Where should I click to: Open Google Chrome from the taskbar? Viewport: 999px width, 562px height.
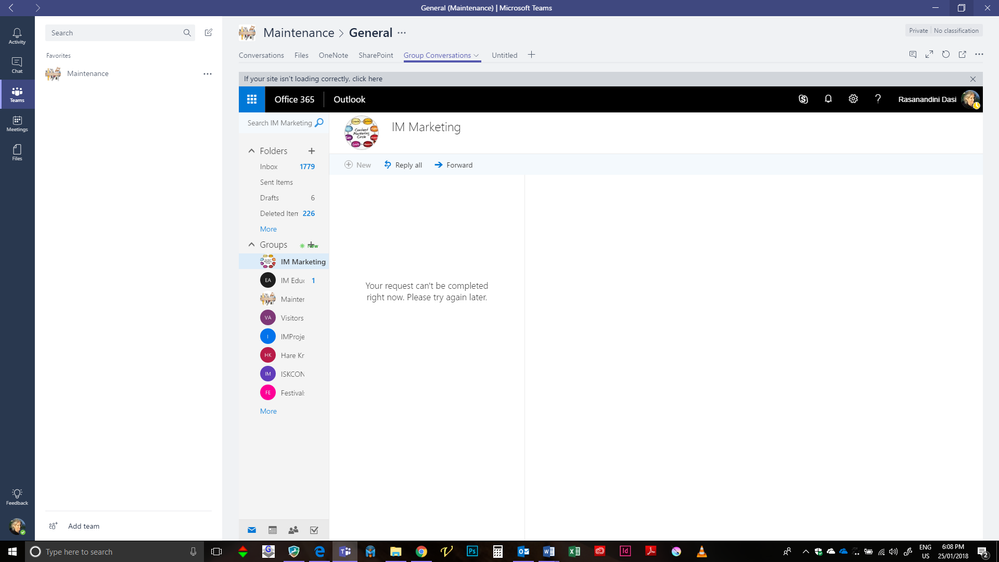click(x=421, y=552)
